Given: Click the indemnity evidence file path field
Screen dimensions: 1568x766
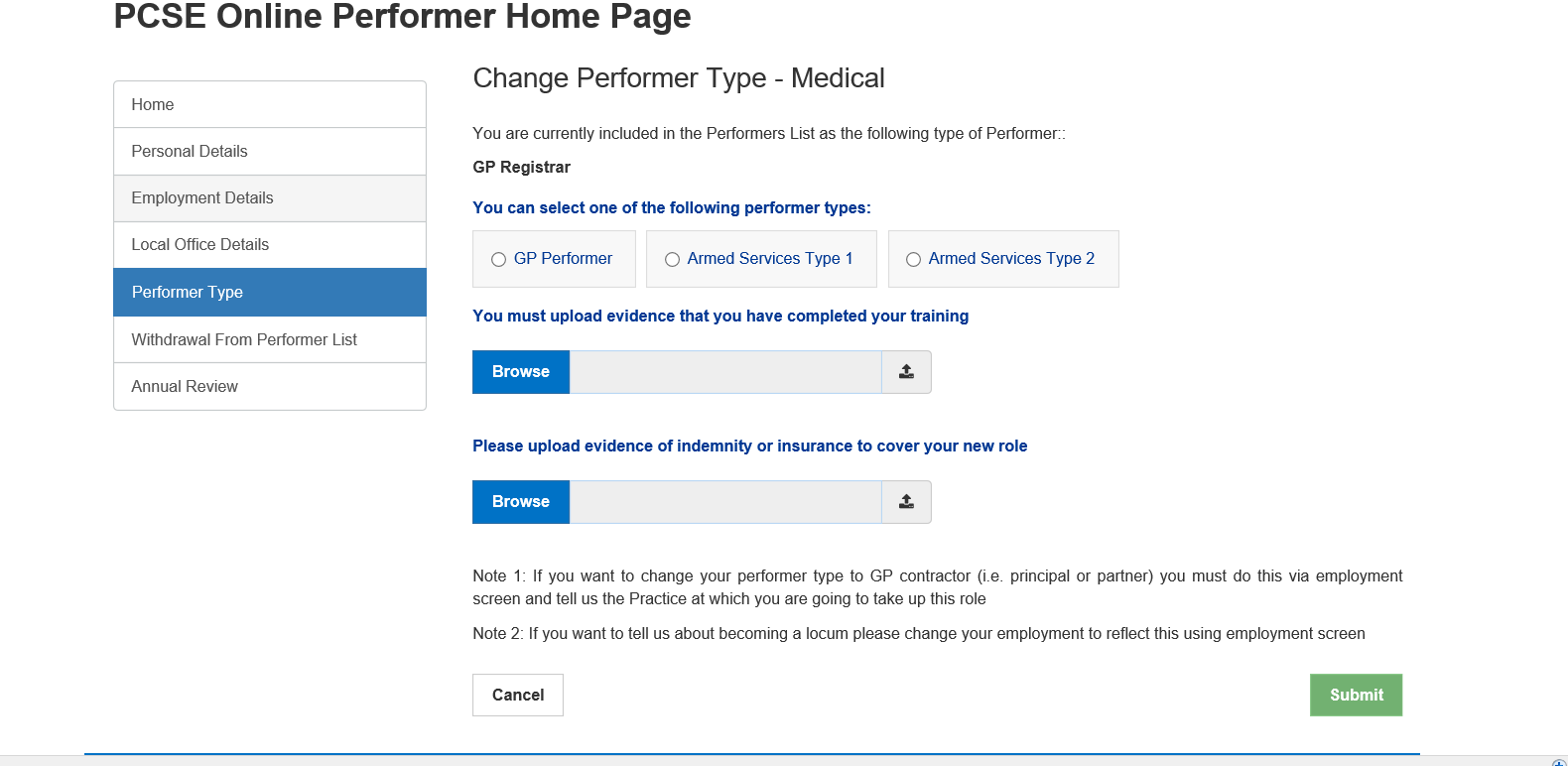Looking at the screenshot, I should [725, 502].
